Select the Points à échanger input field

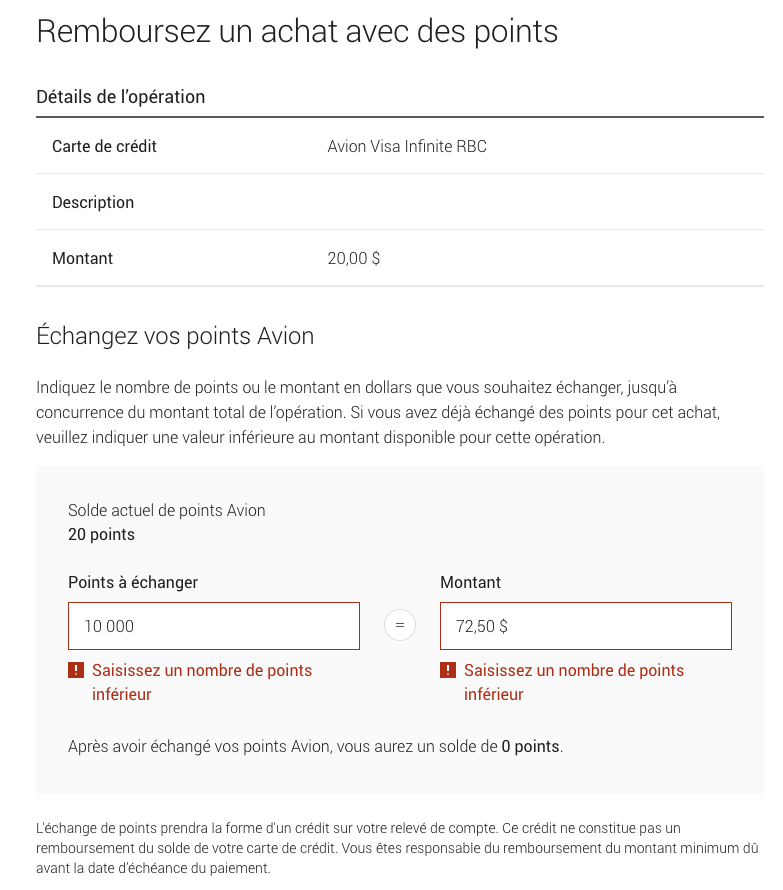pos(213,625)
